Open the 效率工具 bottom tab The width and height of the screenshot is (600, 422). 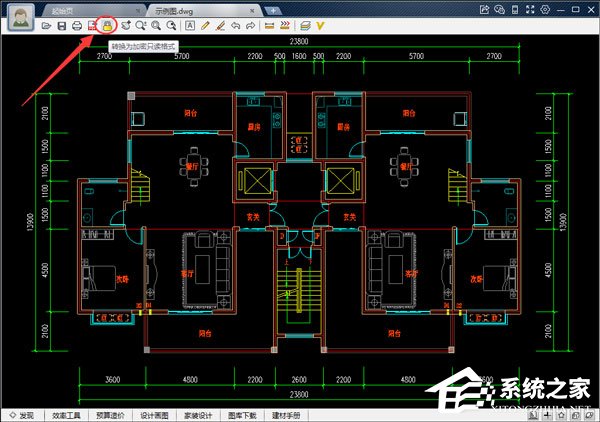point(67,415)
